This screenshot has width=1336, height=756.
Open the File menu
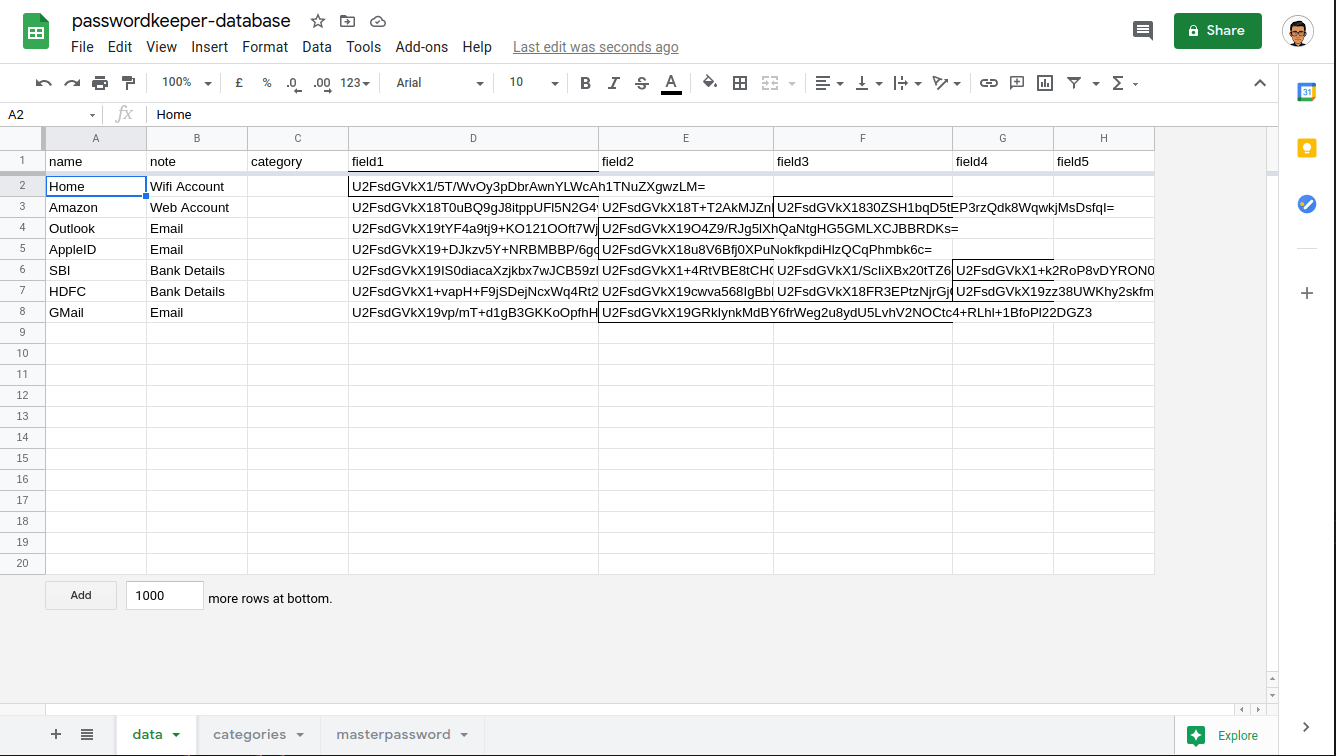[x=83, y=47]
